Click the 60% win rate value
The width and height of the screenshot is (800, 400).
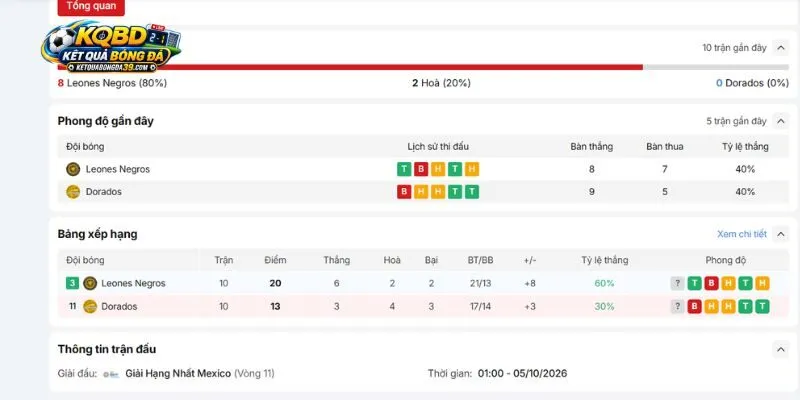605,283
